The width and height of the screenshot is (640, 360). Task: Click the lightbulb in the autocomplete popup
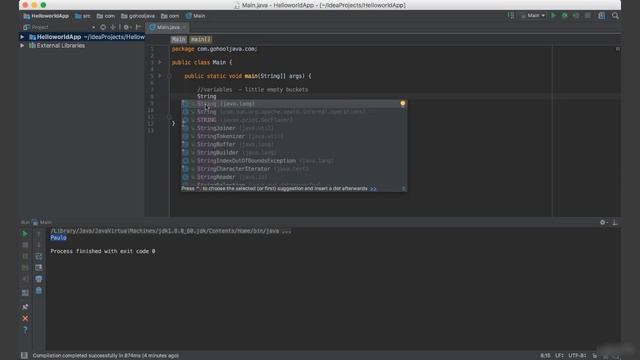coord(402,104)
